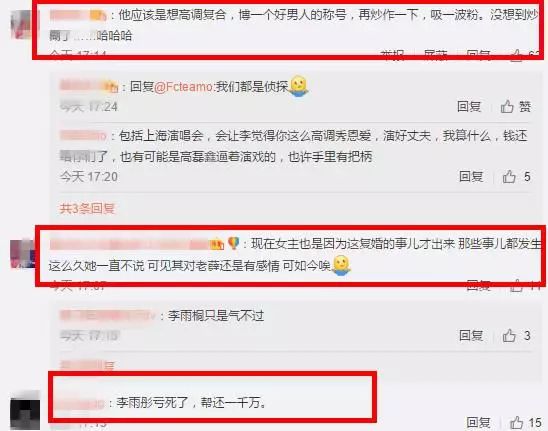Reply to the 帮还一千万 comment
The image size is (548, 431).
(478, 423)
